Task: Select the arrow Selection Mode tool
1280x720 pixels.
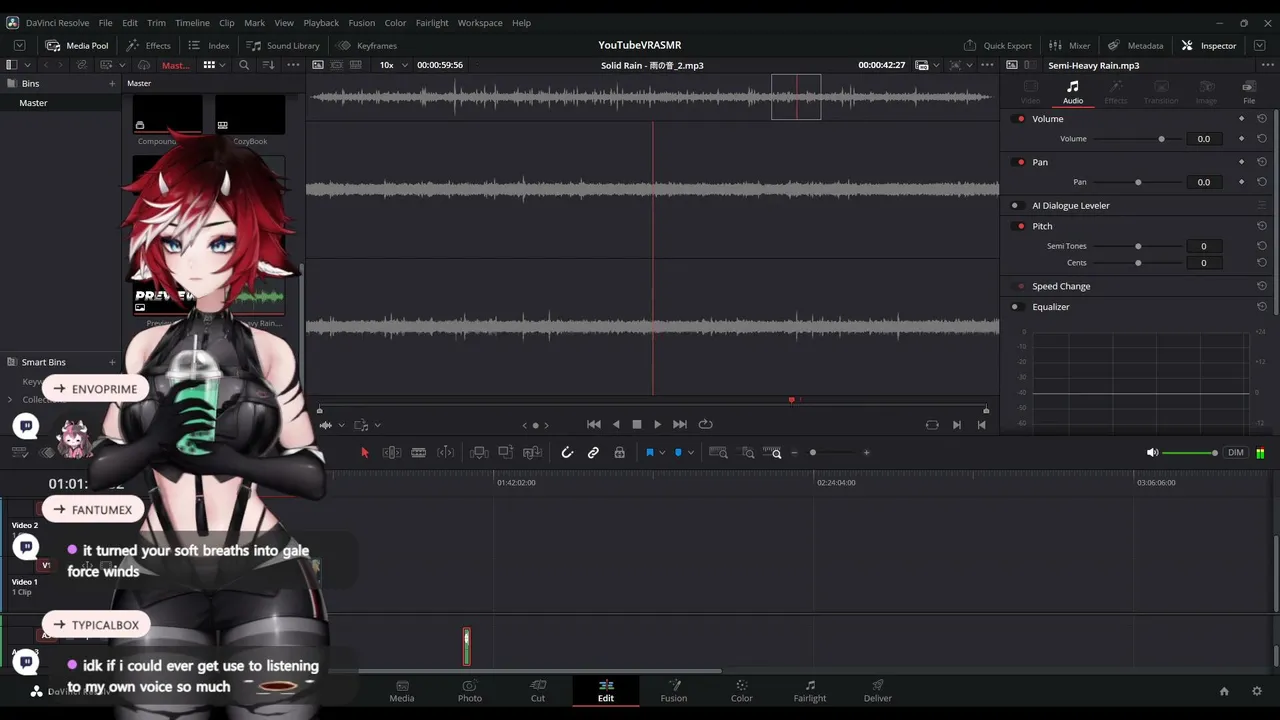Action: (364, 453)
